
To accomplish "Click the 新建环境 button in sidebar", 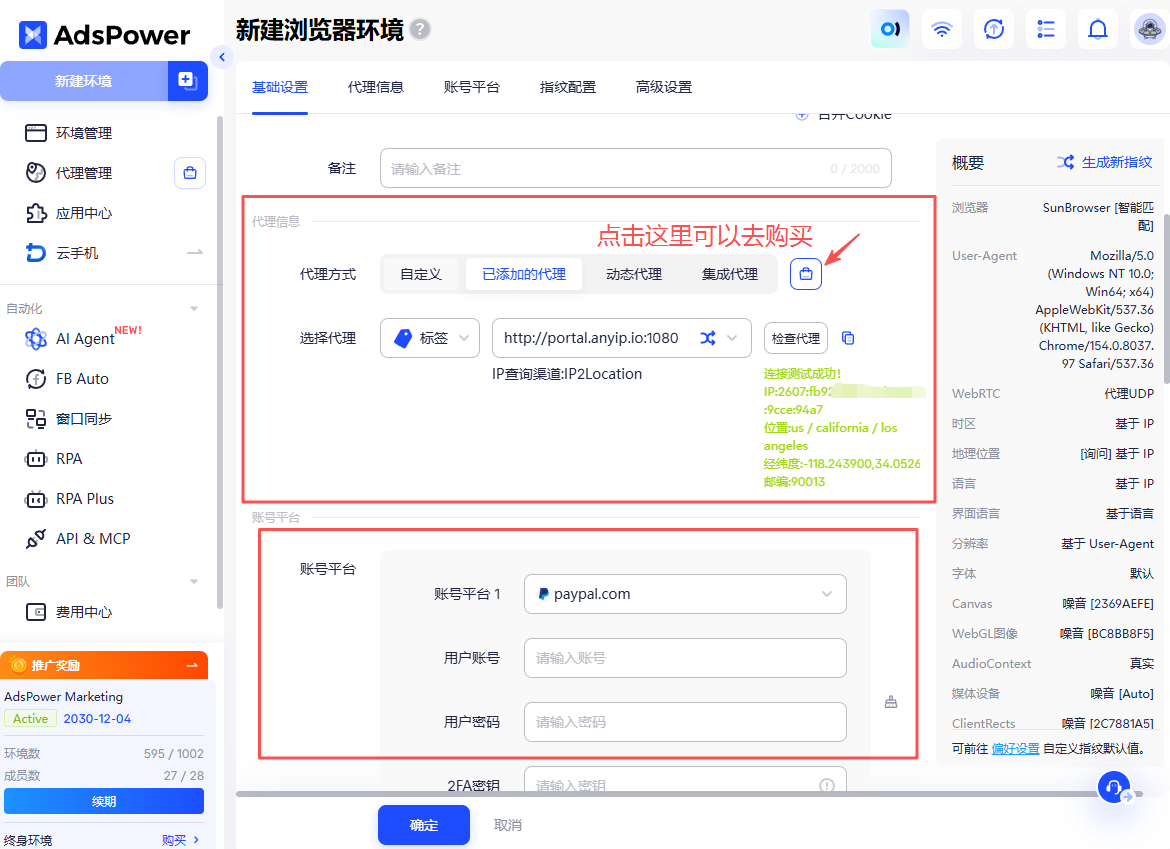I will [84, 81].
